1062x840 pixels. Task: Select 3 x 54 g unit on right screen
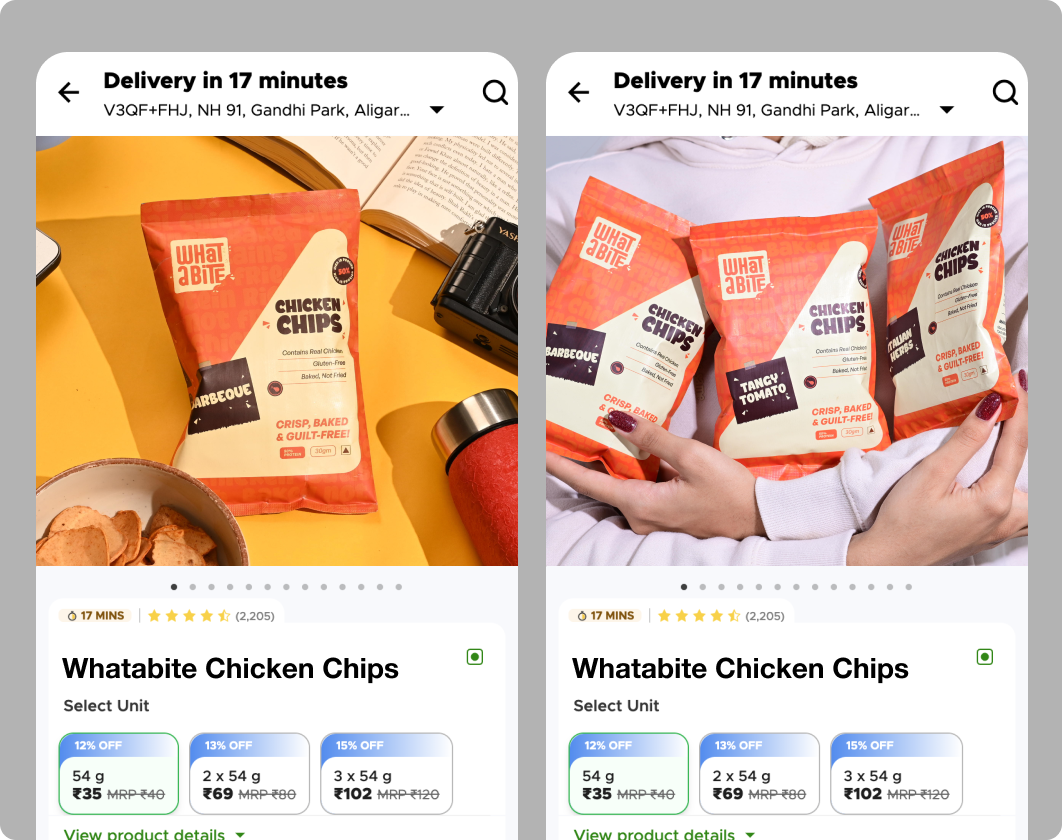tap(896, 774)
